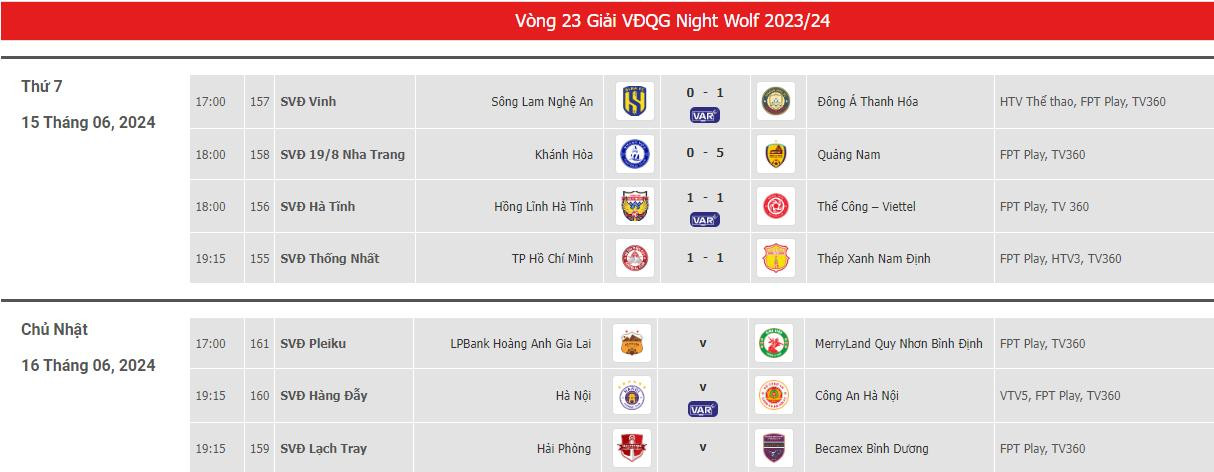The height and width of the screenshot is (472, 1214).
Task: Click the Becamex Bình Dương logo
Action: (773, 448)
